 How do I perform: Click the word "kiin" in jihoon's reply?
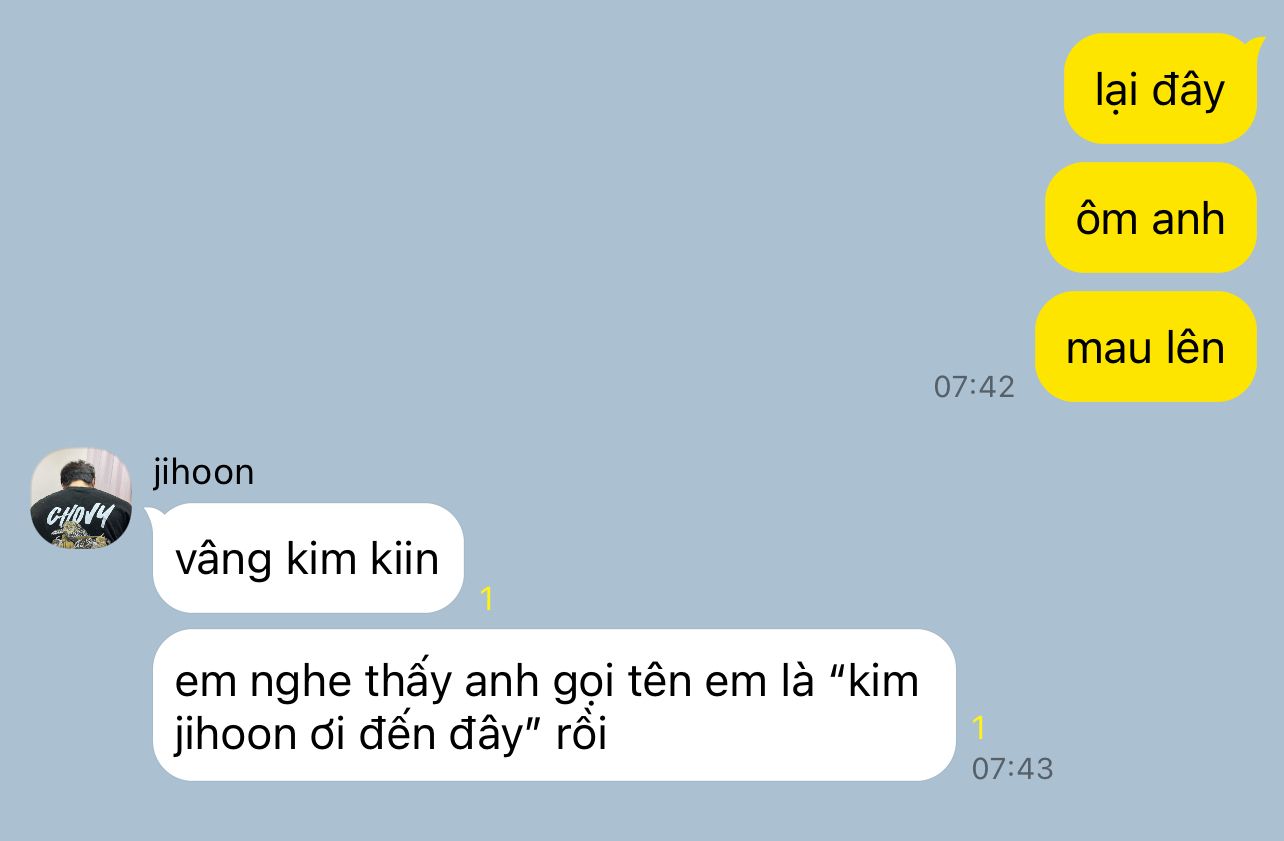[x=404, y=558]
